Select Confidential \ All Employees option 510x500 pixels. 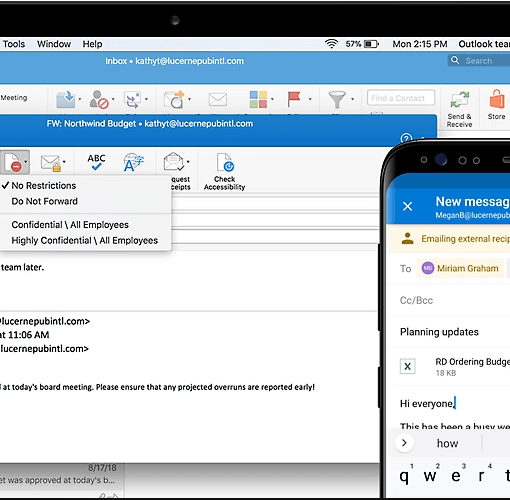(x=70, y=225)
